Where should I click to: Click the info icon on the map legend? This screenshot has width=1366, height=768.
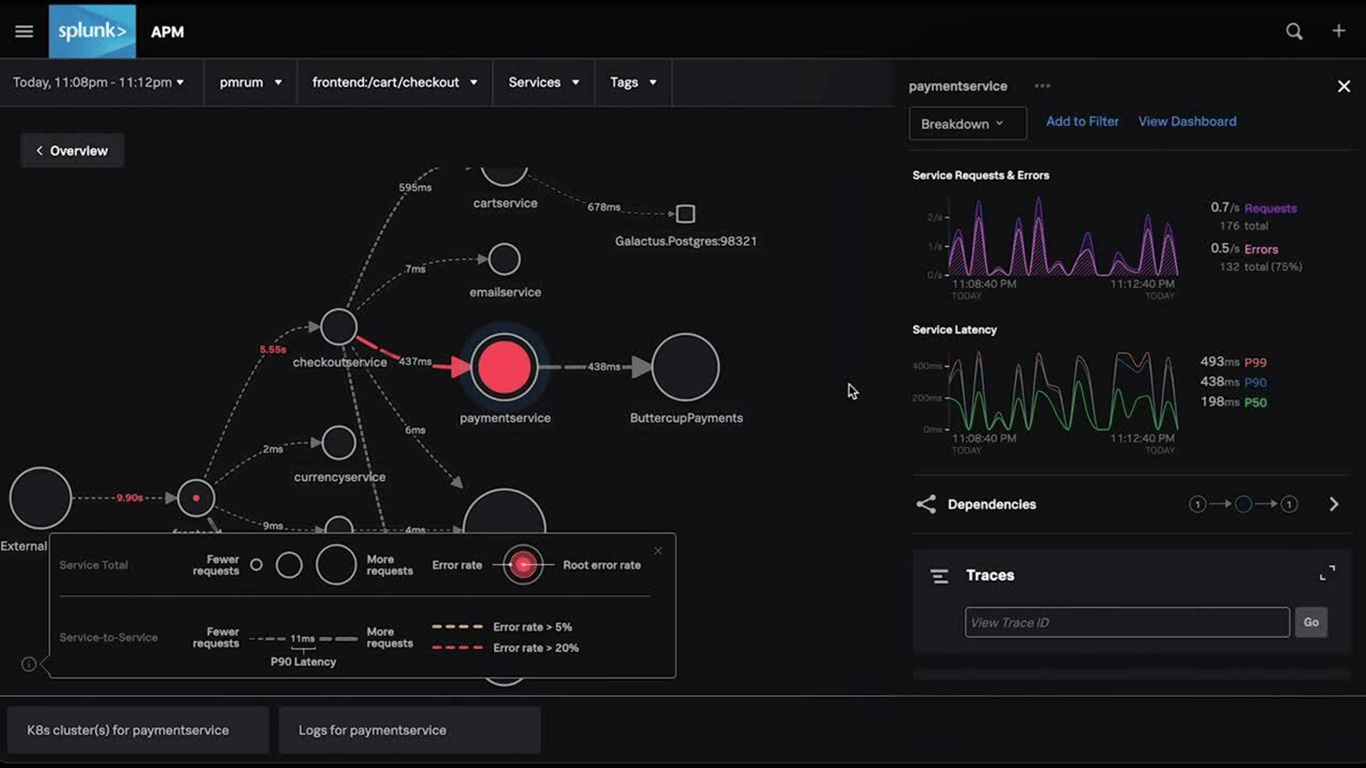[x=28, y=663]
